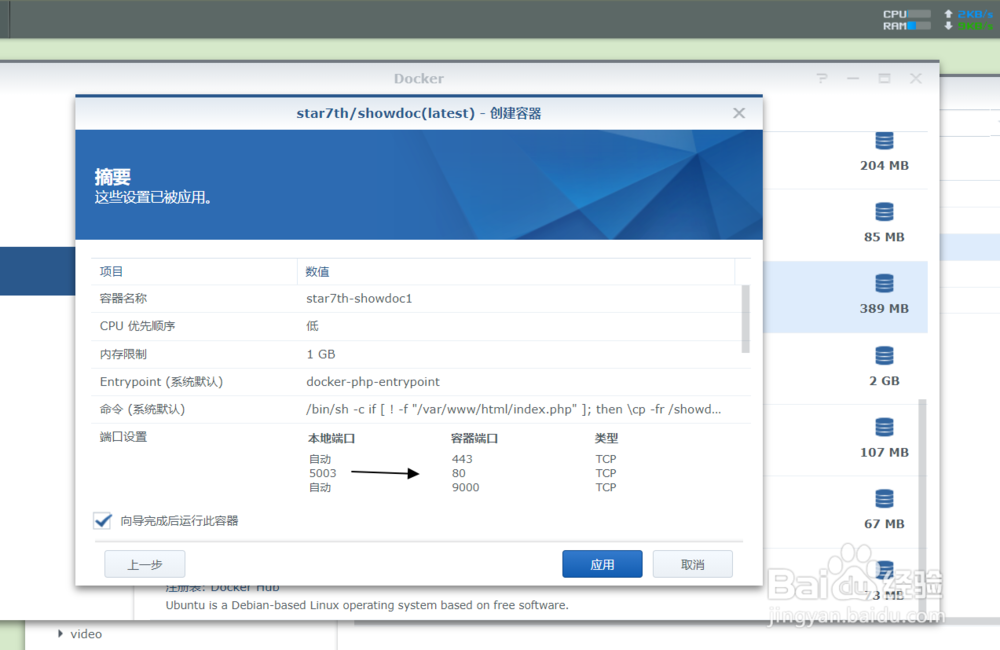Click the 2 GB image database icon
This screenshot has height=650, width=1000.
point(884,355)
